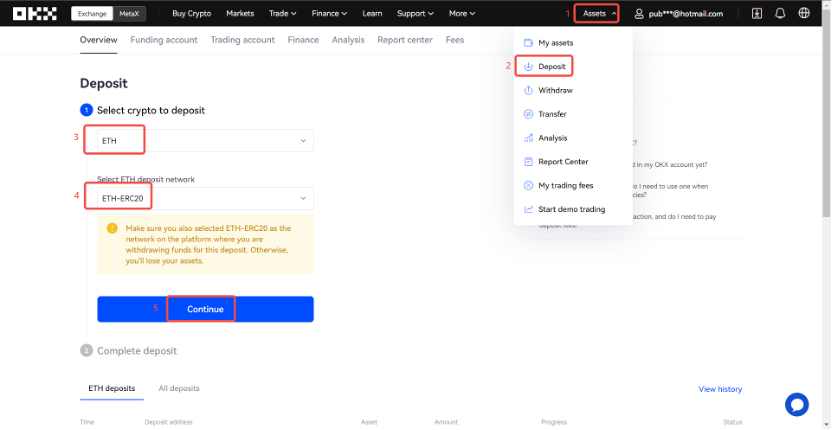Switch to Exchange mode

[x=92, y=14]
